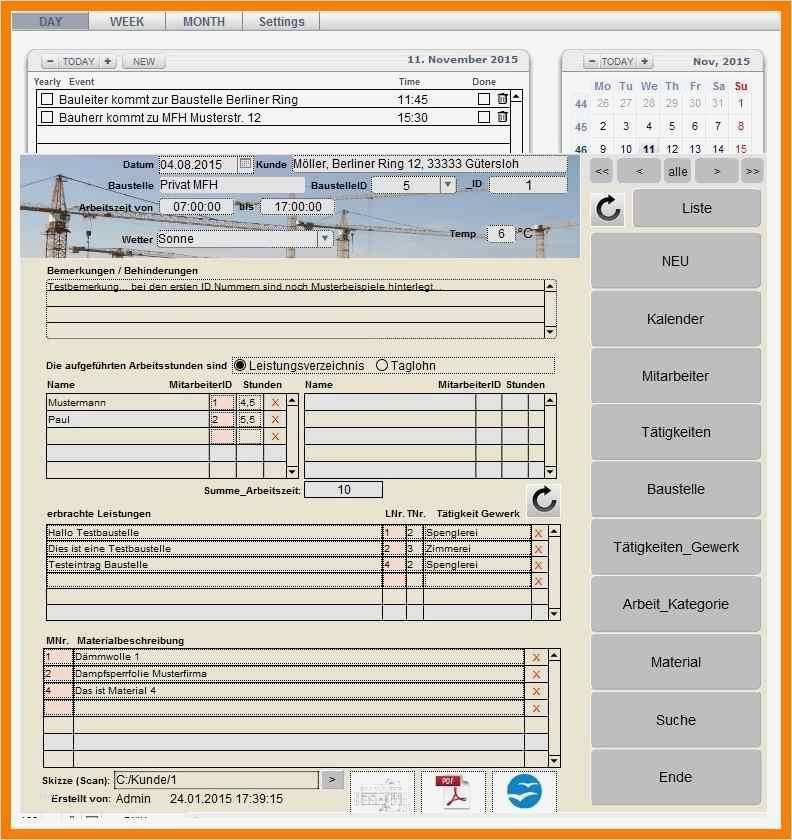Expand the Wetter dropdown

(325, 238)
